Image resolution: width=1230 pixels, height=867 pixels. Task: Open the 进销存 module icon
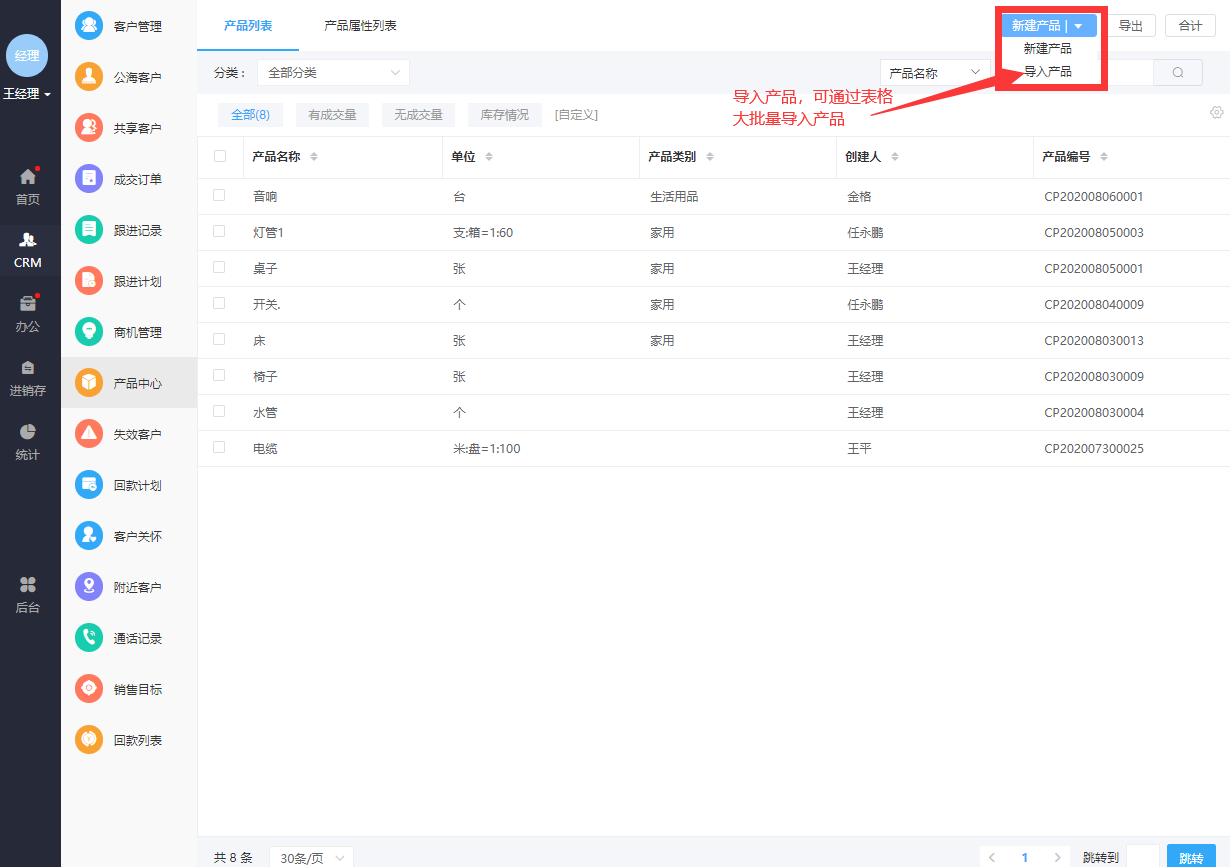point(28,367)
